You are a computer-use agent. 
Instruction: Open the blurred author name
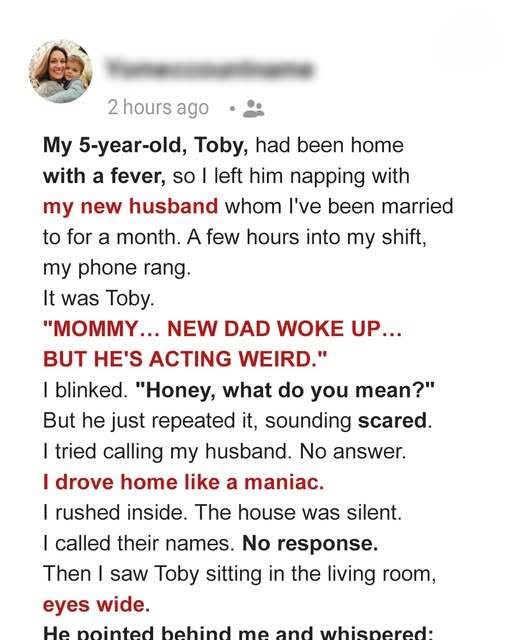[210, 69]
